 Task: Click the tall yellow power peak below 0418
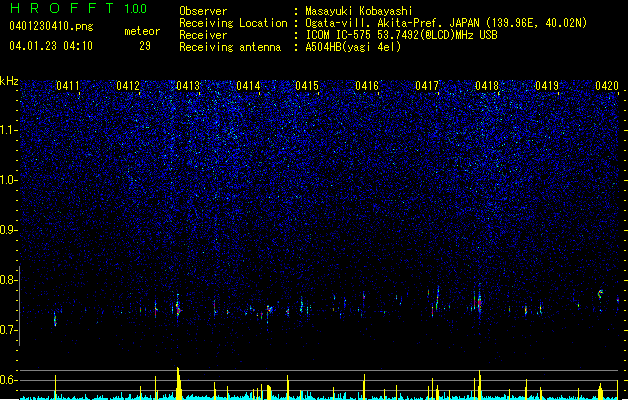(x=480, y=385)
